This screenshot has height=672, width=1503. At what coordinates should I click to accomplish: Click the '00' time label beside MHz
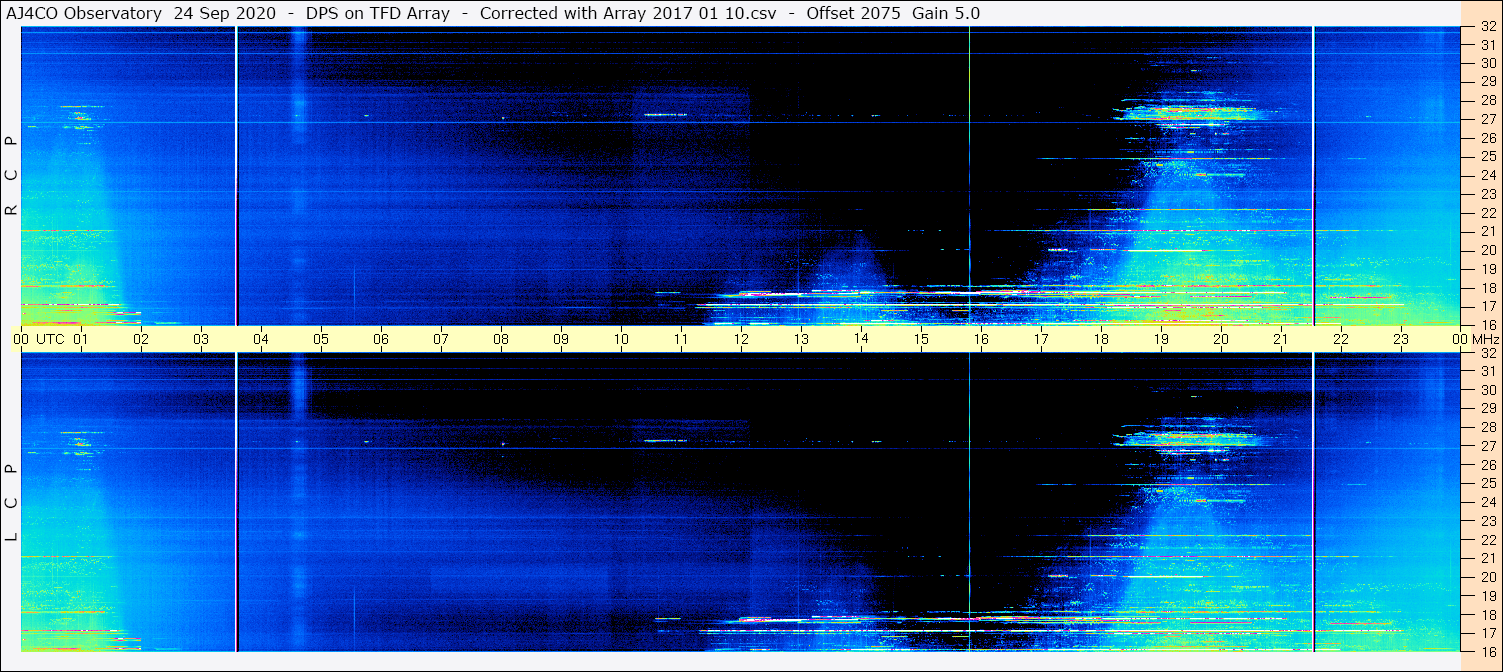1461,339
